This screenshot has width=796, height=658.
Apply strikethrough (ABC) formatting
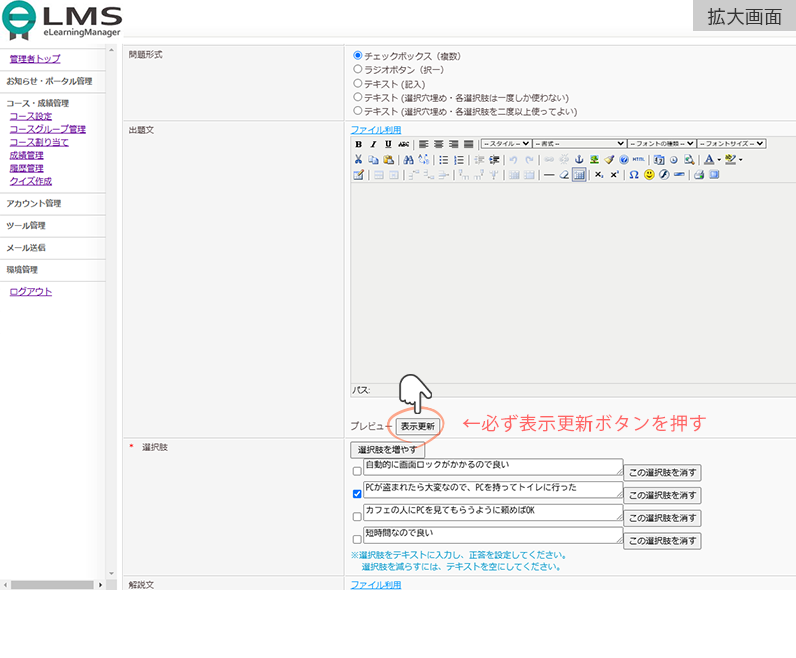(404, 144)
